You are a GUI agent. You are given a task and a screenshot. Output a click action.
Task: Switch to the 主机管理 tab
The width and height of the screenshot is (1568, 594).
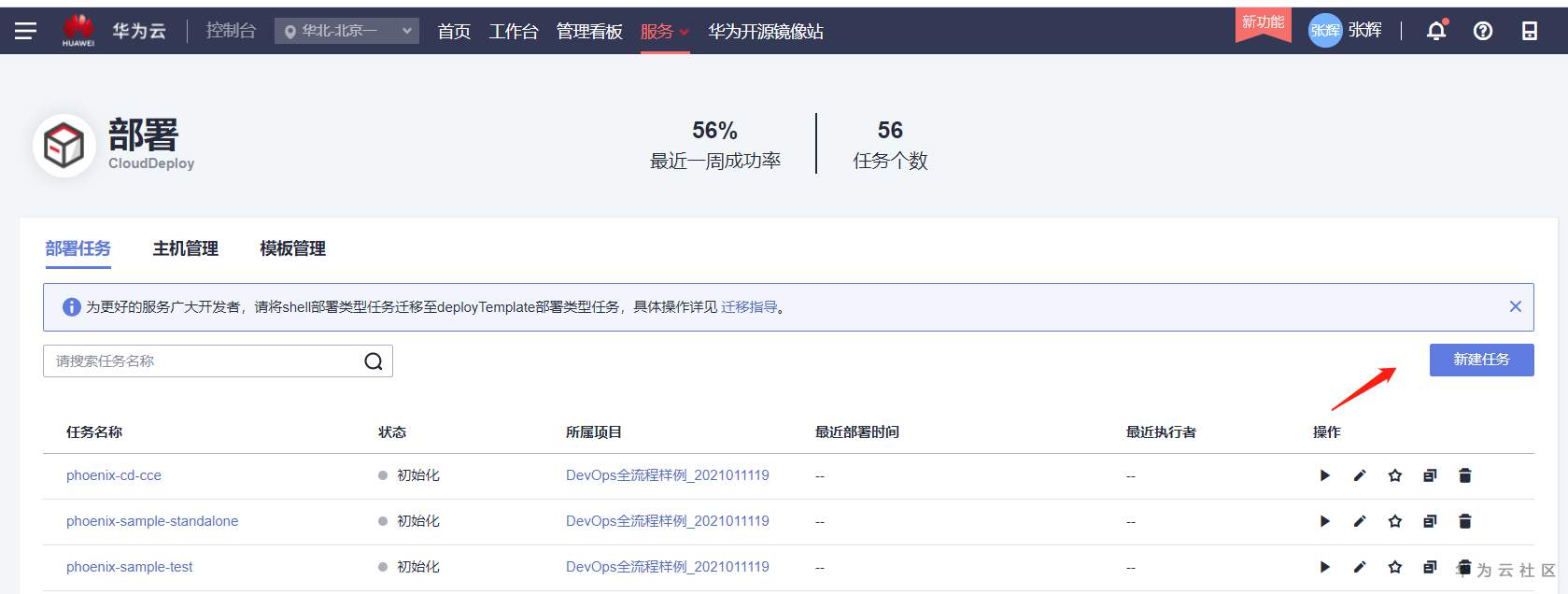point(185,248)
